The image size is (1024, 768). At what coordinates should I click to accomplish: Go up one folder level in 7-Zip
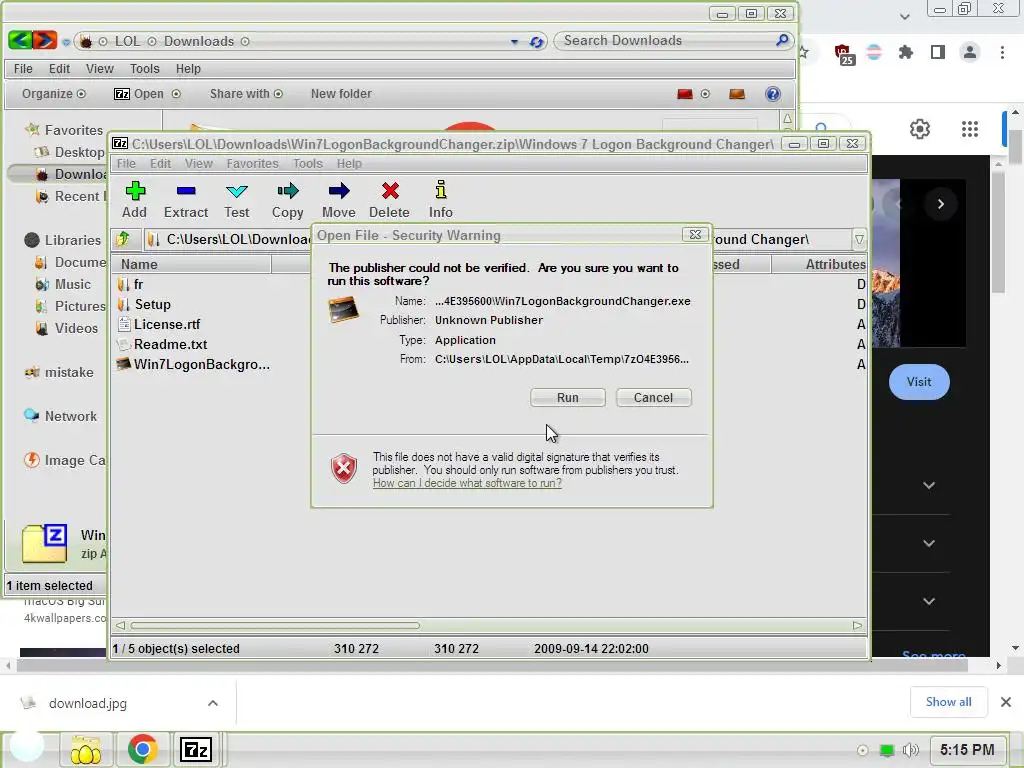(123, 240)
